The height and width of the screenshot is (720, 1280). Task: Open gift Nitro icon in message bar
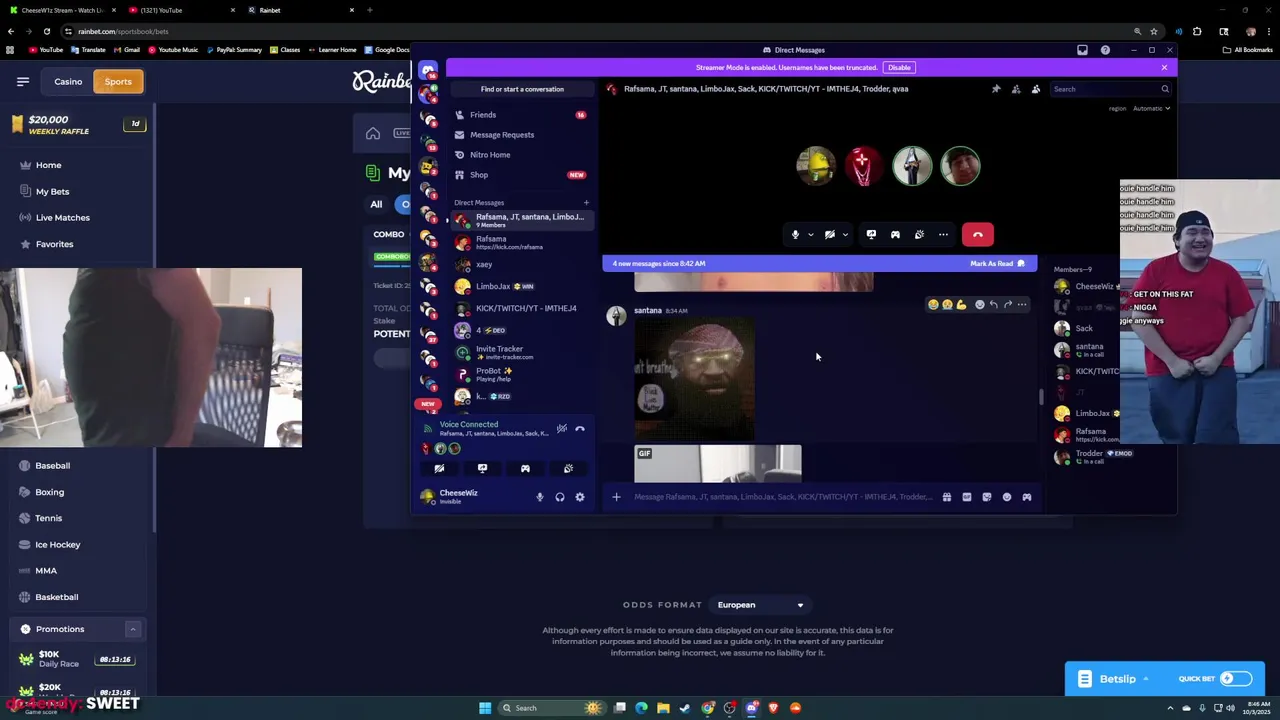947,497
